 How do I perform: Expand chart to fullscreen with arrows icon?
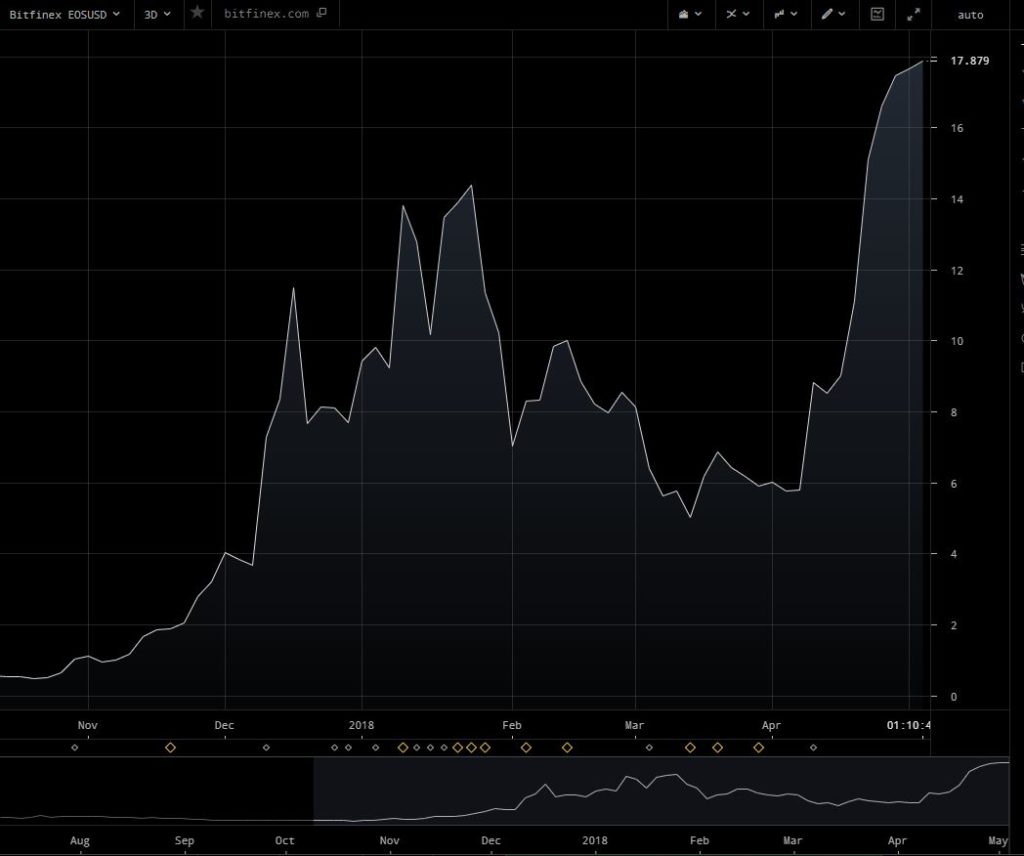click(x=914, y=14)
